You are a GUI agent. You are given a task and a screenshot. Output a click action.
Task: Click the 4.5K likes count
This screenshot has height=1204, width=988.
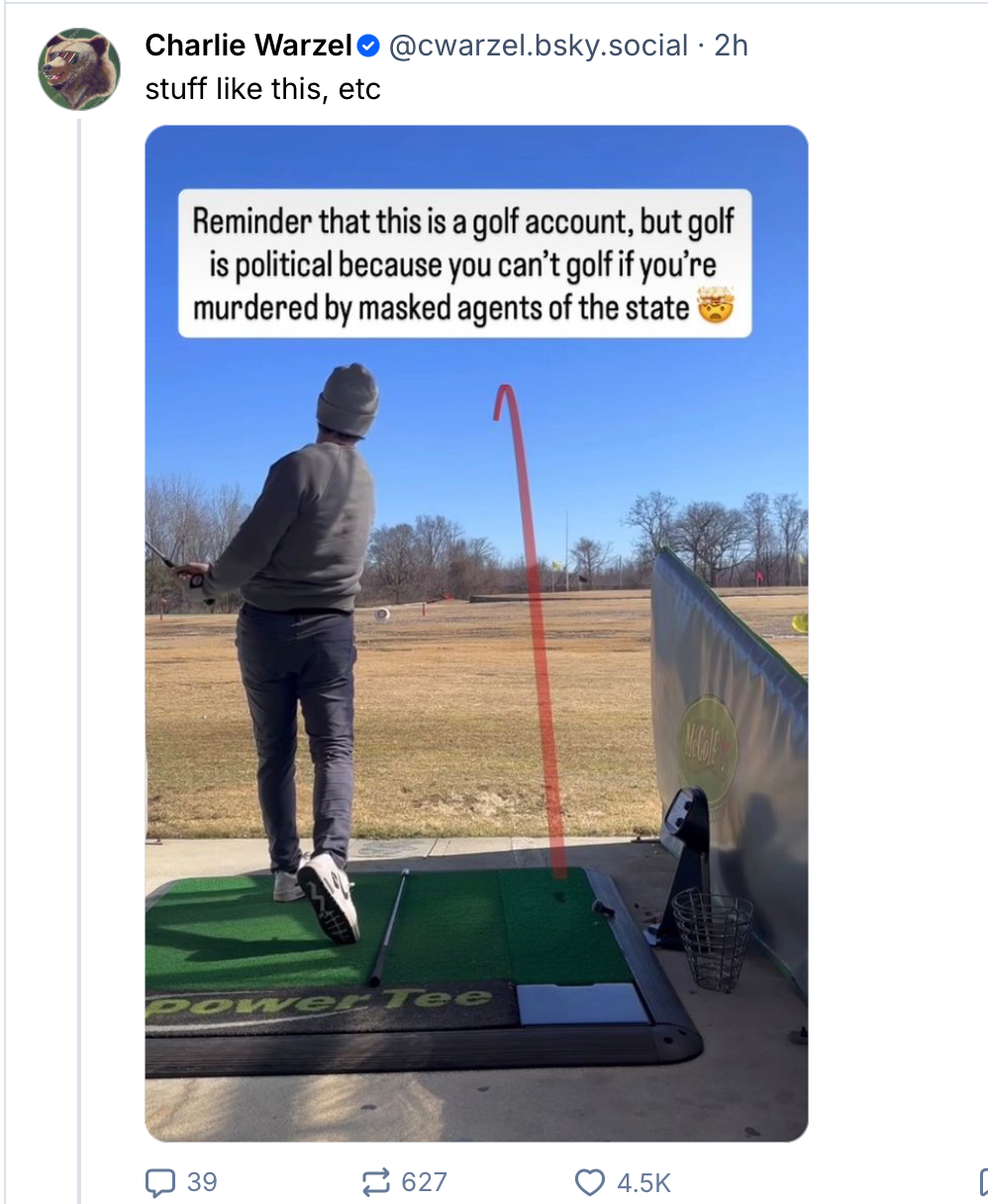(643, 1182)
